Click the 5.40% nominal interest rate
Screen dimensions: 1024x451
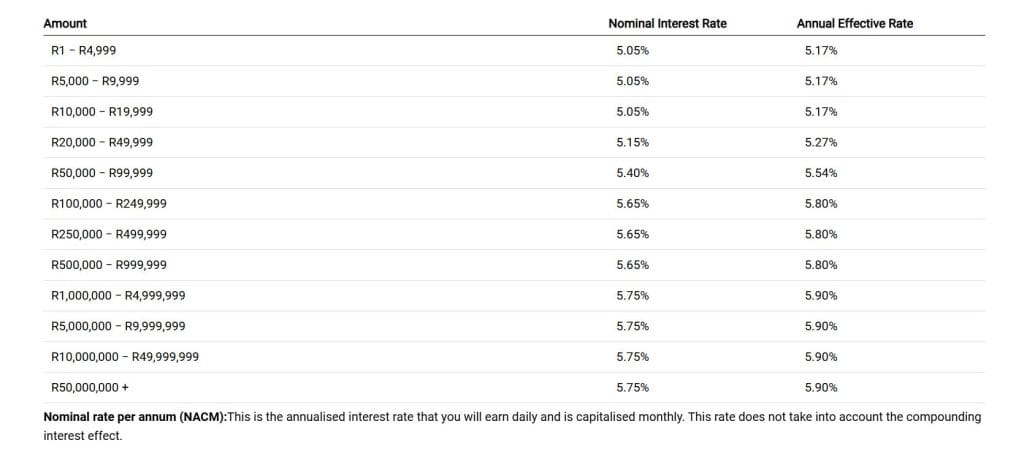tap(632, 173)
